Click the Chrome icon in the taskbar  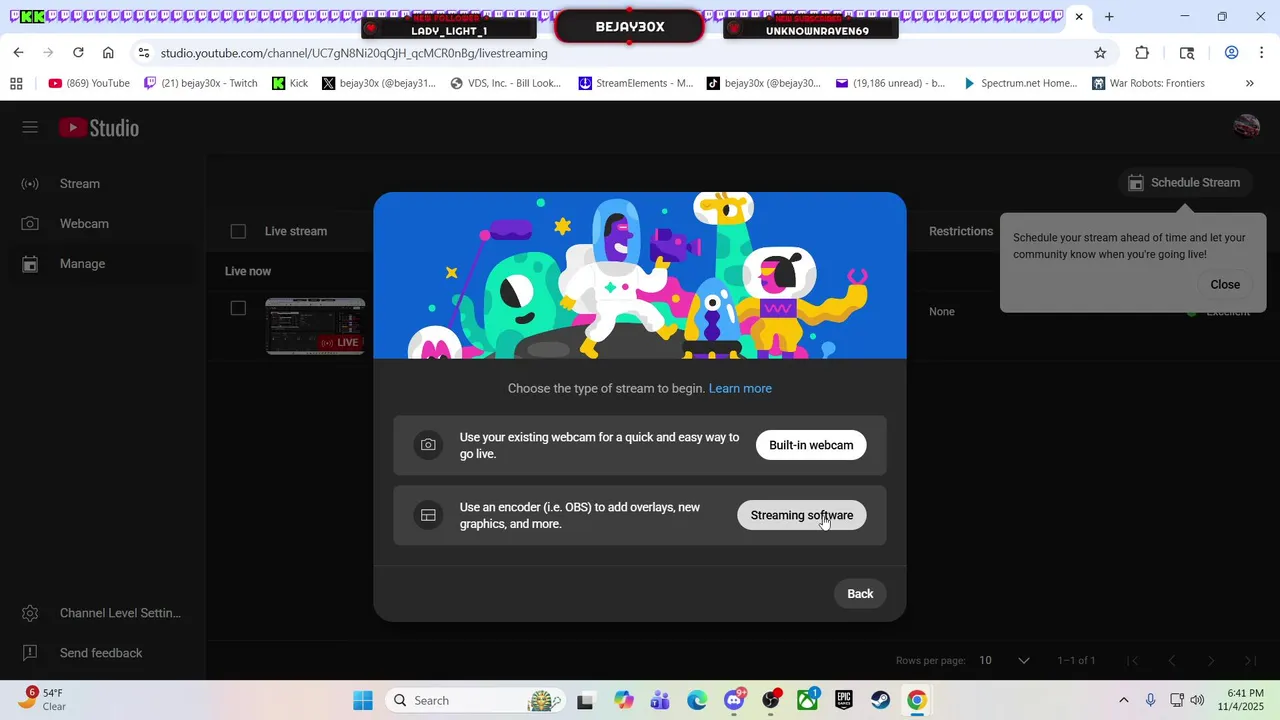(x=917, y=700)
